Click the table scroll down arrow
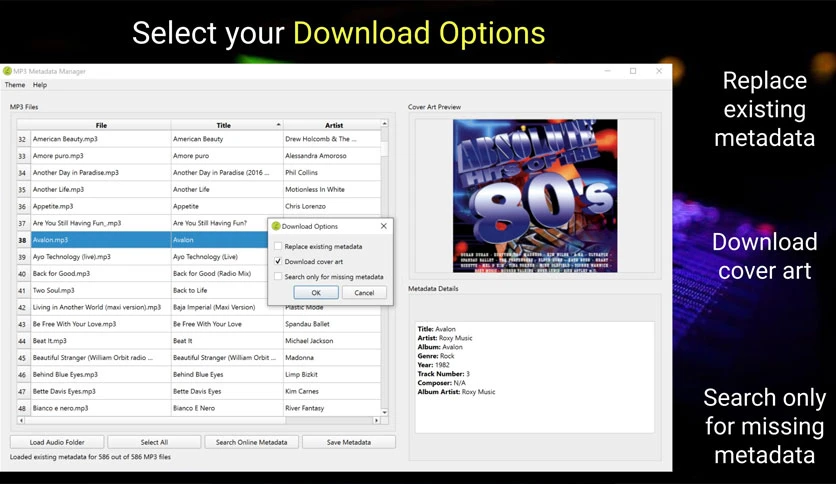 coord(384,412)
